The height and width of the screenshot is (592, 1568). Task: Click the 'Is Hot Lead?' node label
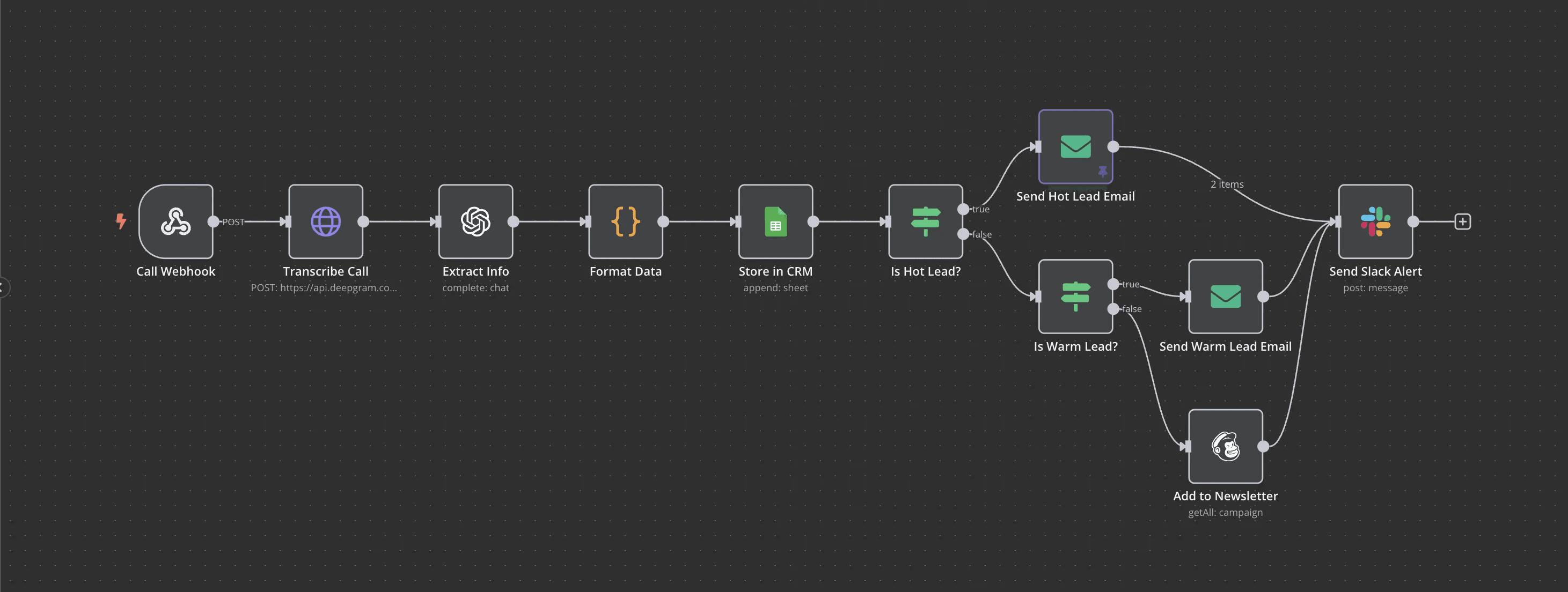coord(925,271)
